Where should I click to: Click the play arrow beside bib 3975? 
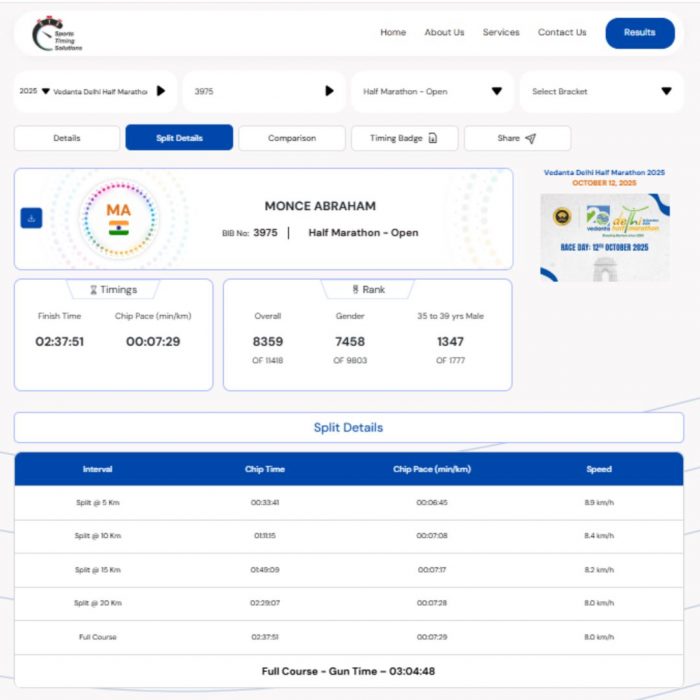(329, 91)
